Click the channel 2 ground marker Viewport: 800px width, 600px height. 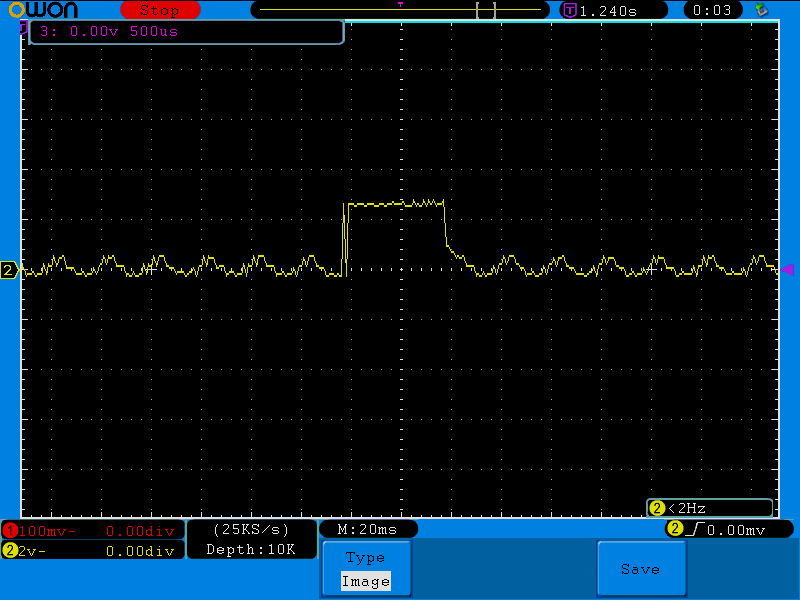9,270
